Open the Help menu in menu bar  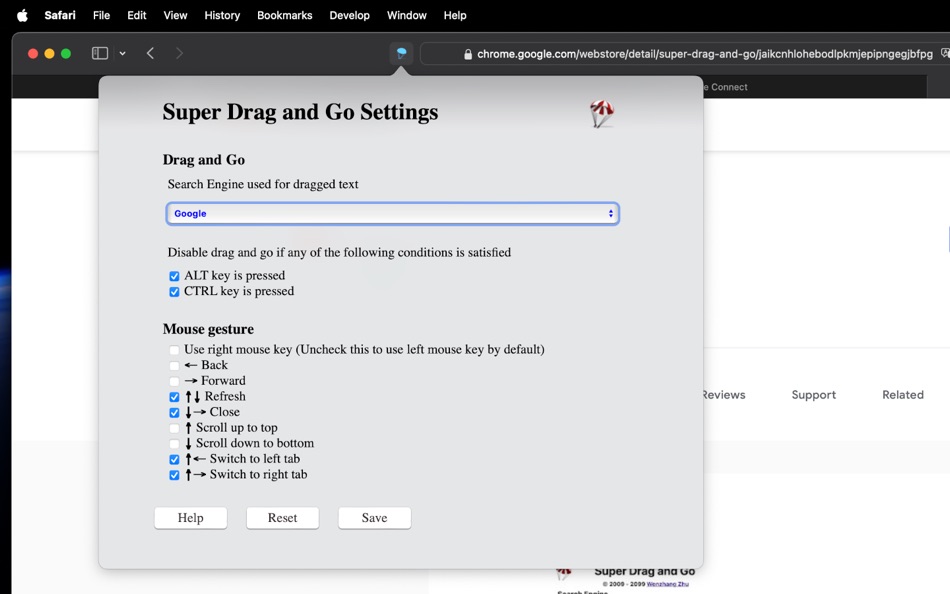(x=455, y=15)
